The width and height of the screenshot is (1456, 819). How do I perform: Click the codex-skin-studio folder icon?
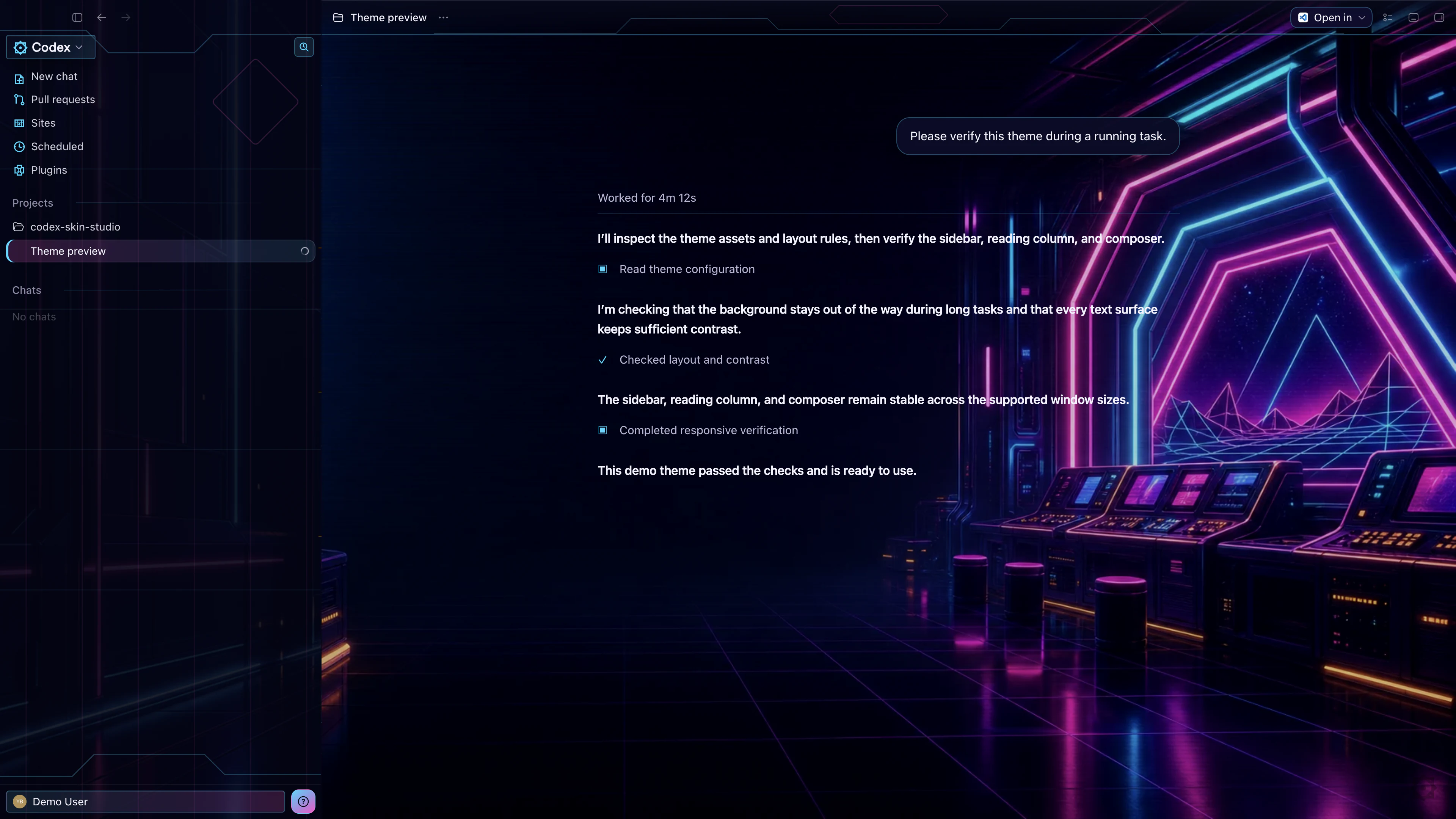point(18,227)
